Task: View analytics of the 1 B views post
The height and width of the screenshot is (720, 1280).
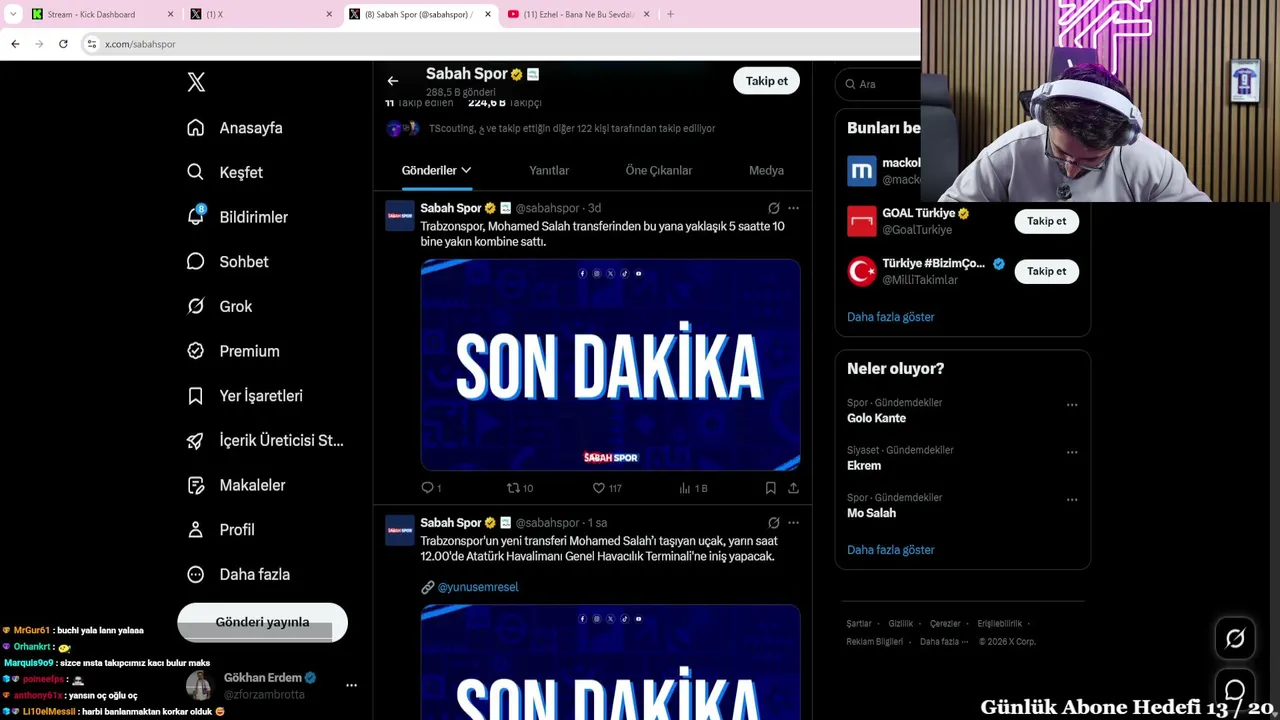Action: tap(693, 488)
